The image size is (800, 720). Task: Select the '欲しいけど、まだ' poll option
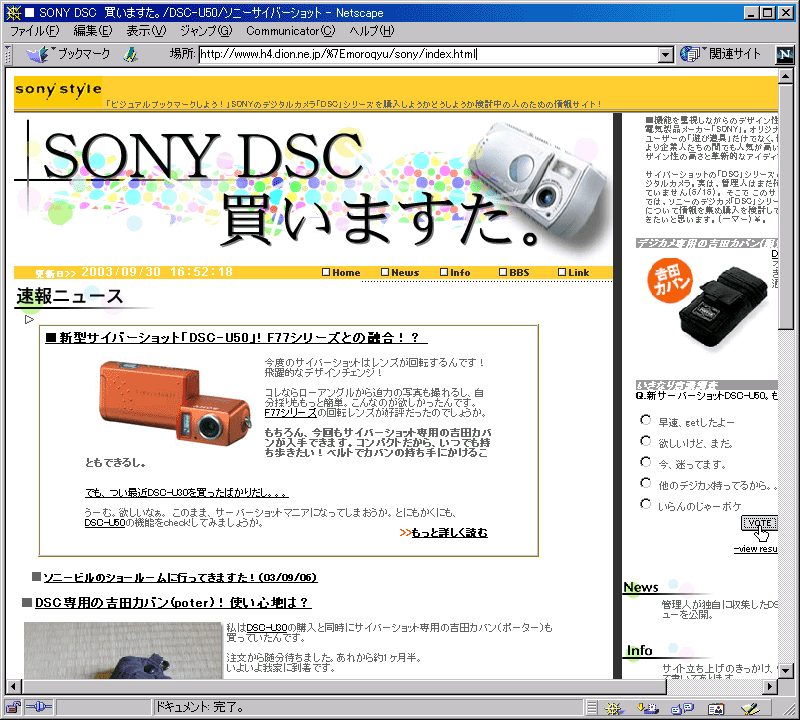(x=645, y=441)
